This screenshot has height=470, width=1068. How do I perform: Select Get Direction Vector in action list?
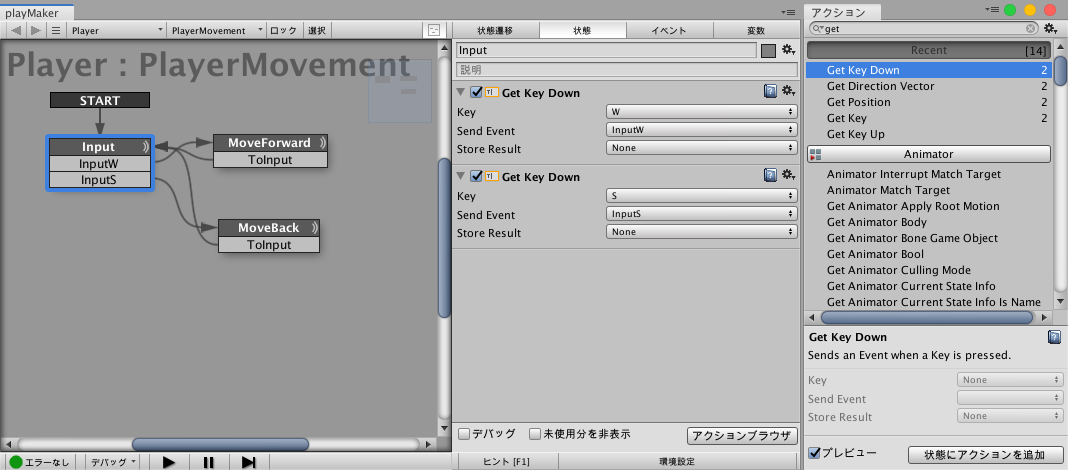click(x=880, y=86)
